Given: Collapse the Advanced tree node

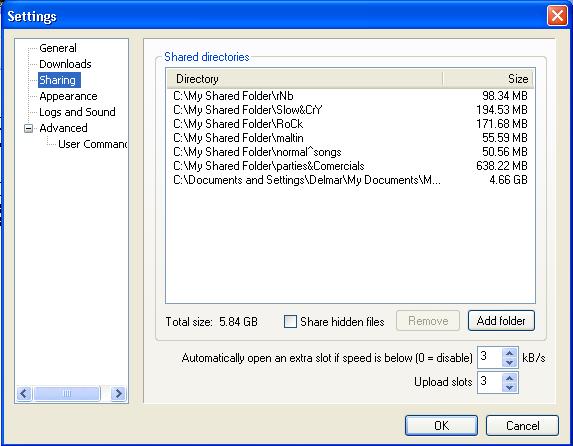Looking at the screenshot, I should click(x=28, y=128).
